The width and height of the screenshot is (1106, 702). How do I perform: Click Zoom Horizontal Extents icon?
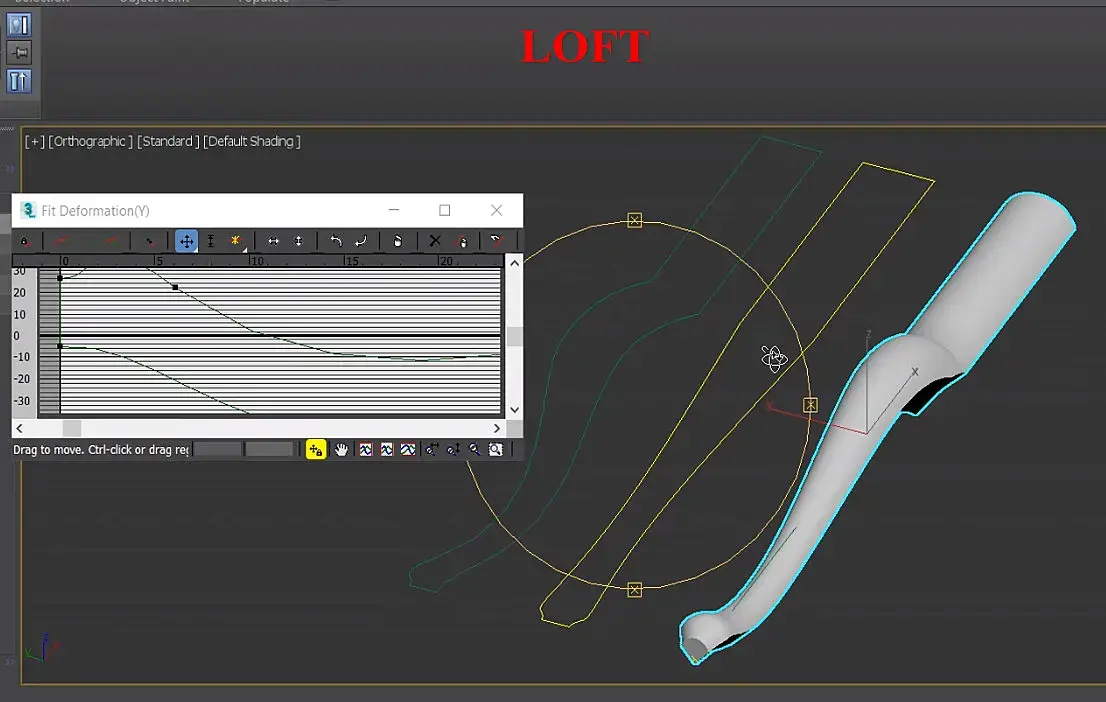[387, 449]
